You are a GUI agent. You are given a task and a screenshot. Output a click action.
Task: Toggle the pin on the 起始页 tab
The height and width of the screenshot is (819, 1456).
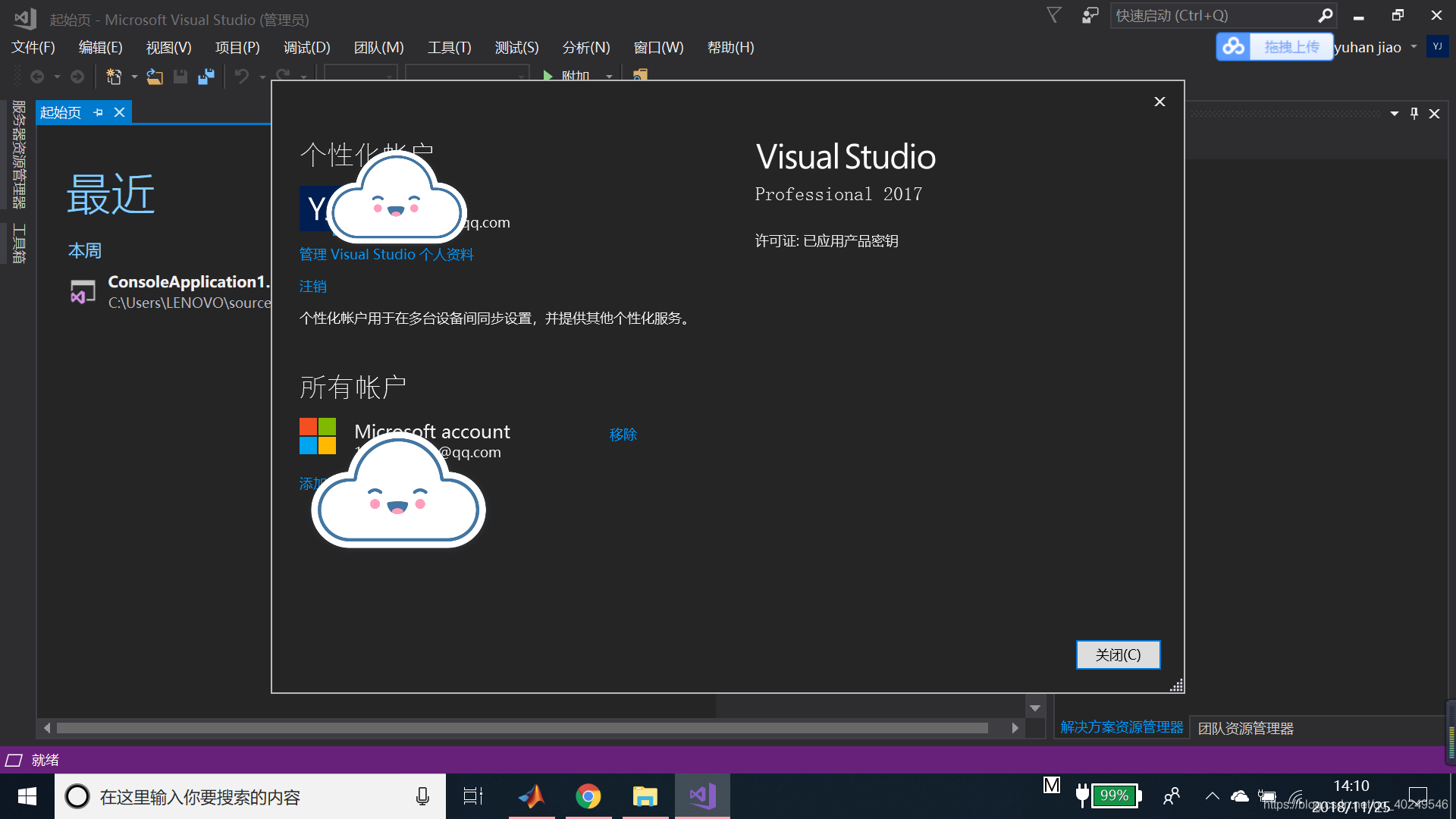98,112
